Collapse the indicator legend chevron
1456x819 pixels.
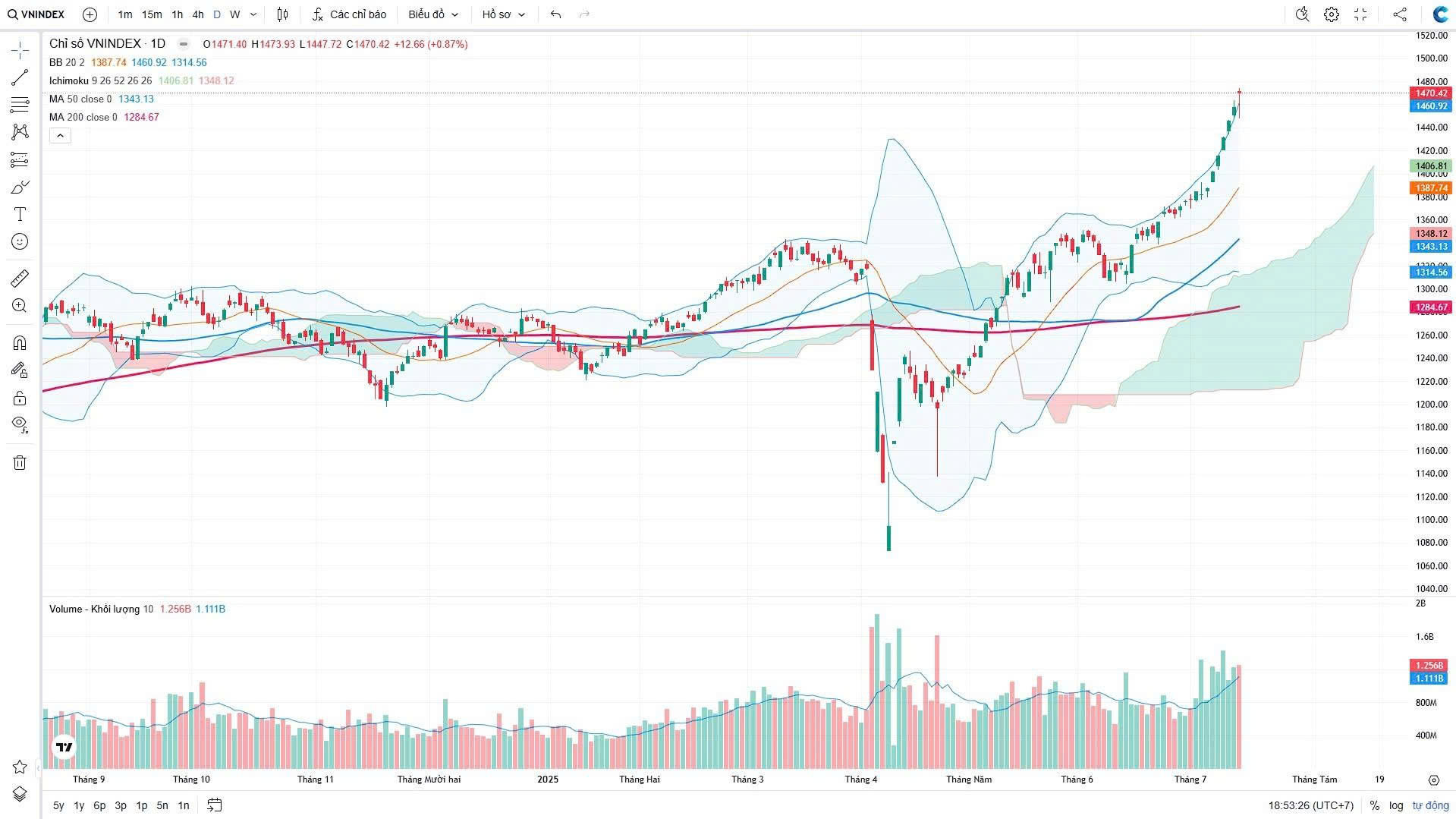60,136
